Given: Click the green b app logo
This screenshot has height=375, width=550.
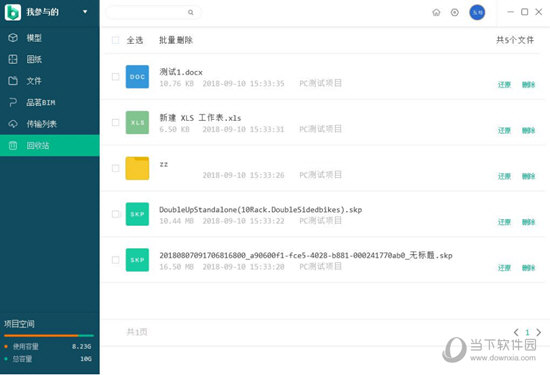Looking at the screenshot, I should coord(13,12).
